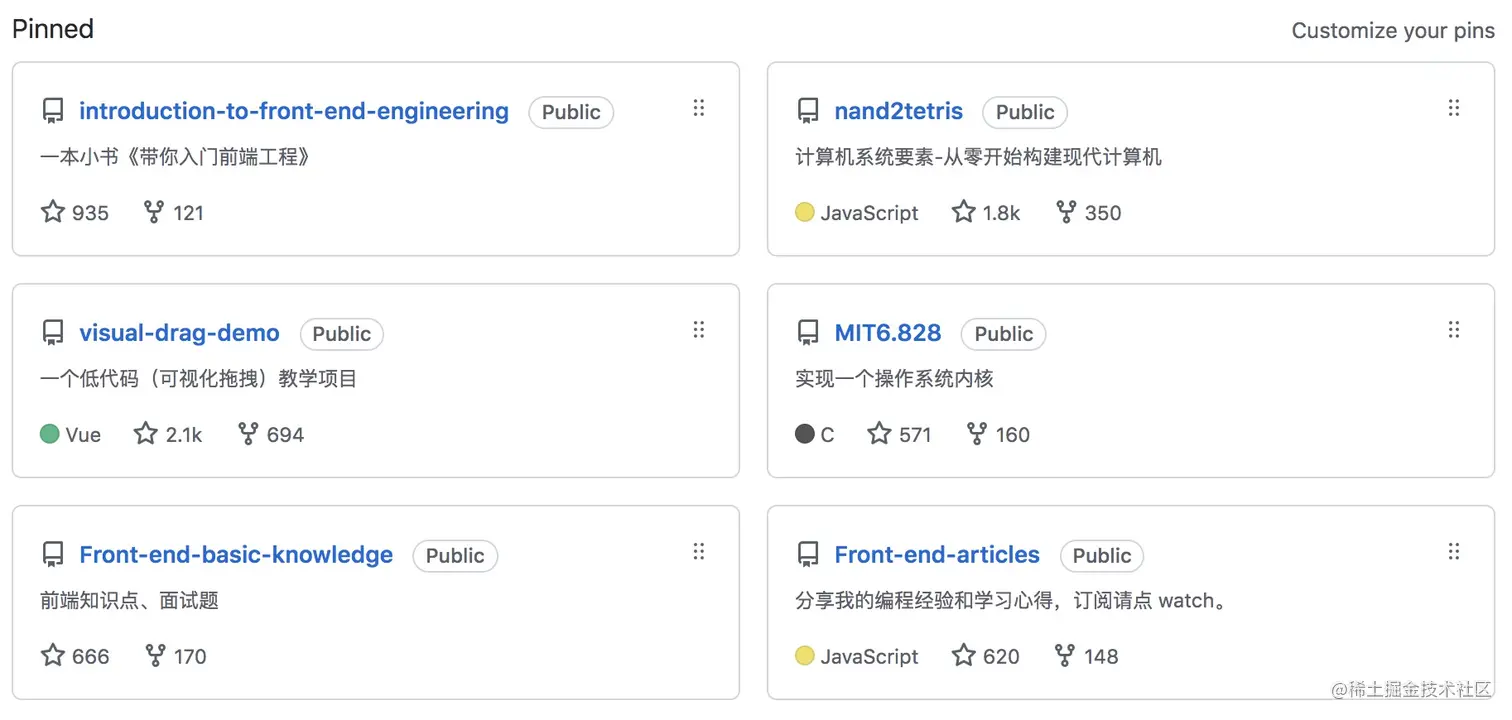Click the yellow JavaScript dot on nand2tetris
The image size is (1512, 720).
[x=804, y=212]
